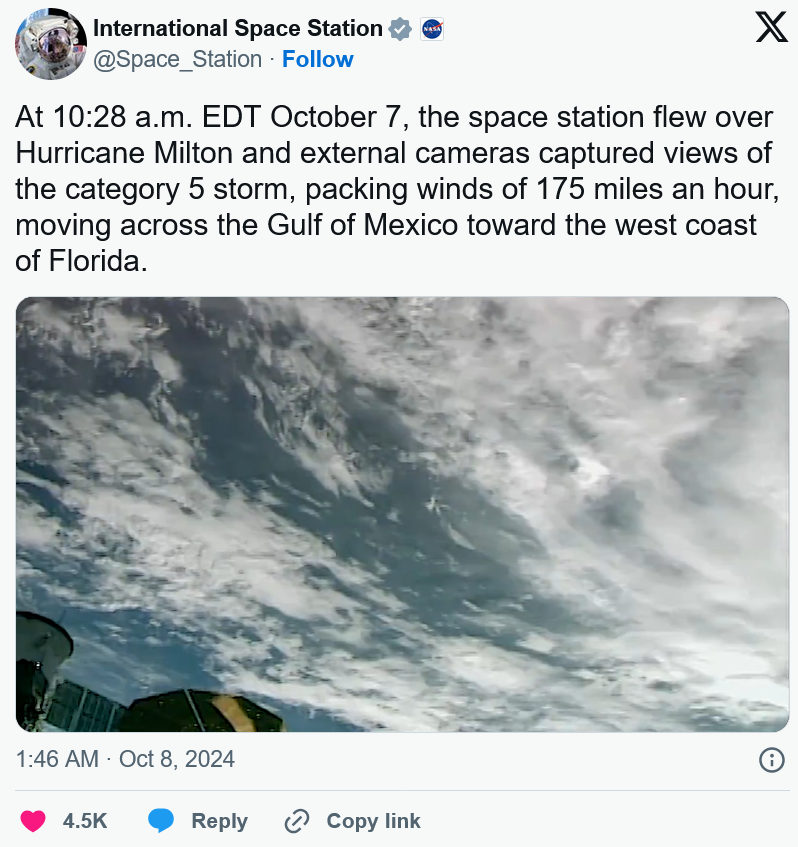Click the blue verified checkmark badge
Screen dimensions: 798x847
point(400,29)
